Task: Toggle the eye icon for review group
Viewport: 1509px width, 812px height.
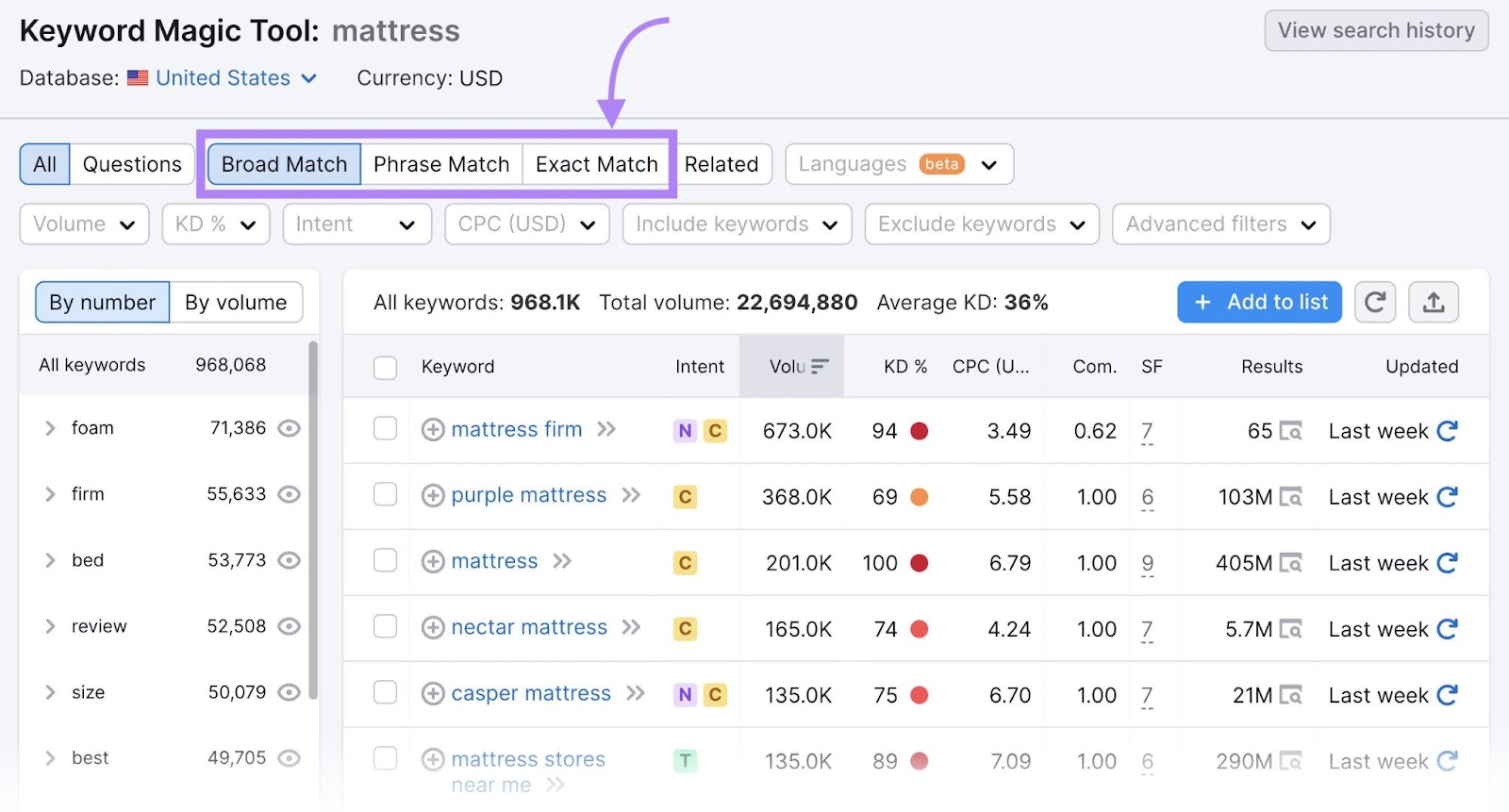Action: (290, 626)
